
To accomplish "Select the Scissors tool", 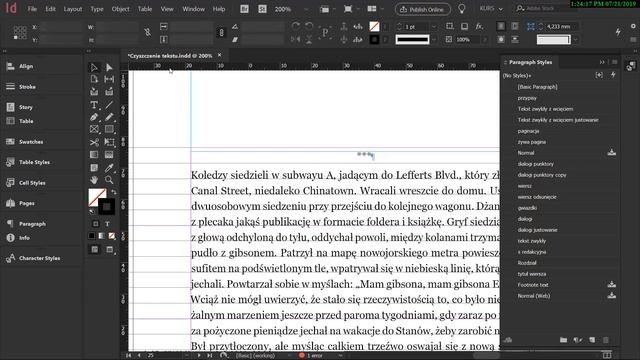I will click(x=94, y=142).
